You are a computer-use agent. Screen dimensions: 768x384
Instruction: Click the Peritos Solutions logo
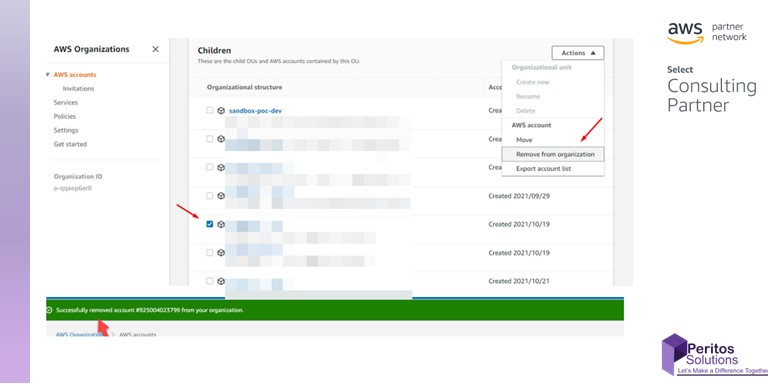pyautogui.click(x=715, y=356)
